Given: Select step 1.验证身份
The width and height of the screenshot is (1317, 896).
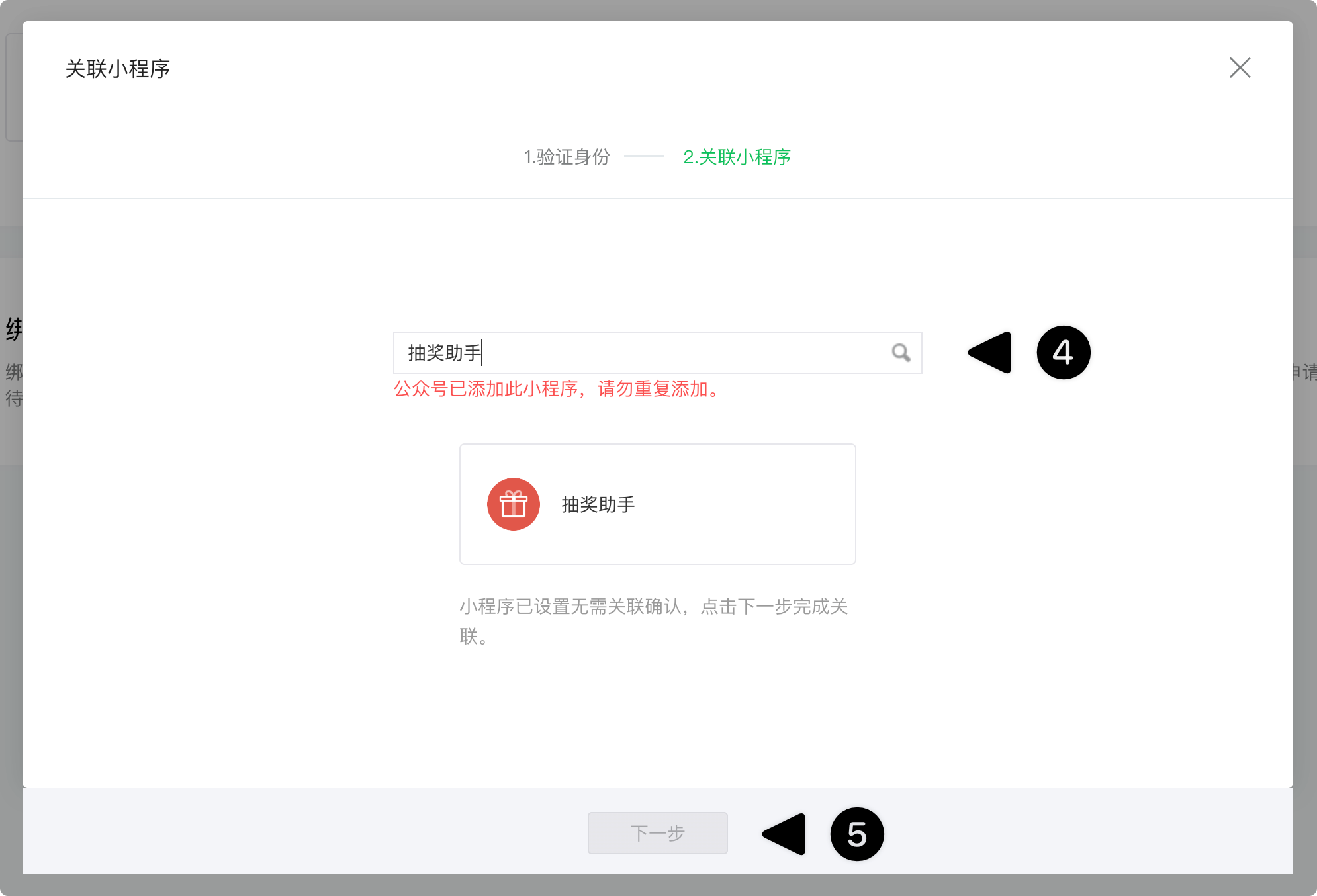Looking at the screenshot, I should tap(567, 157).
